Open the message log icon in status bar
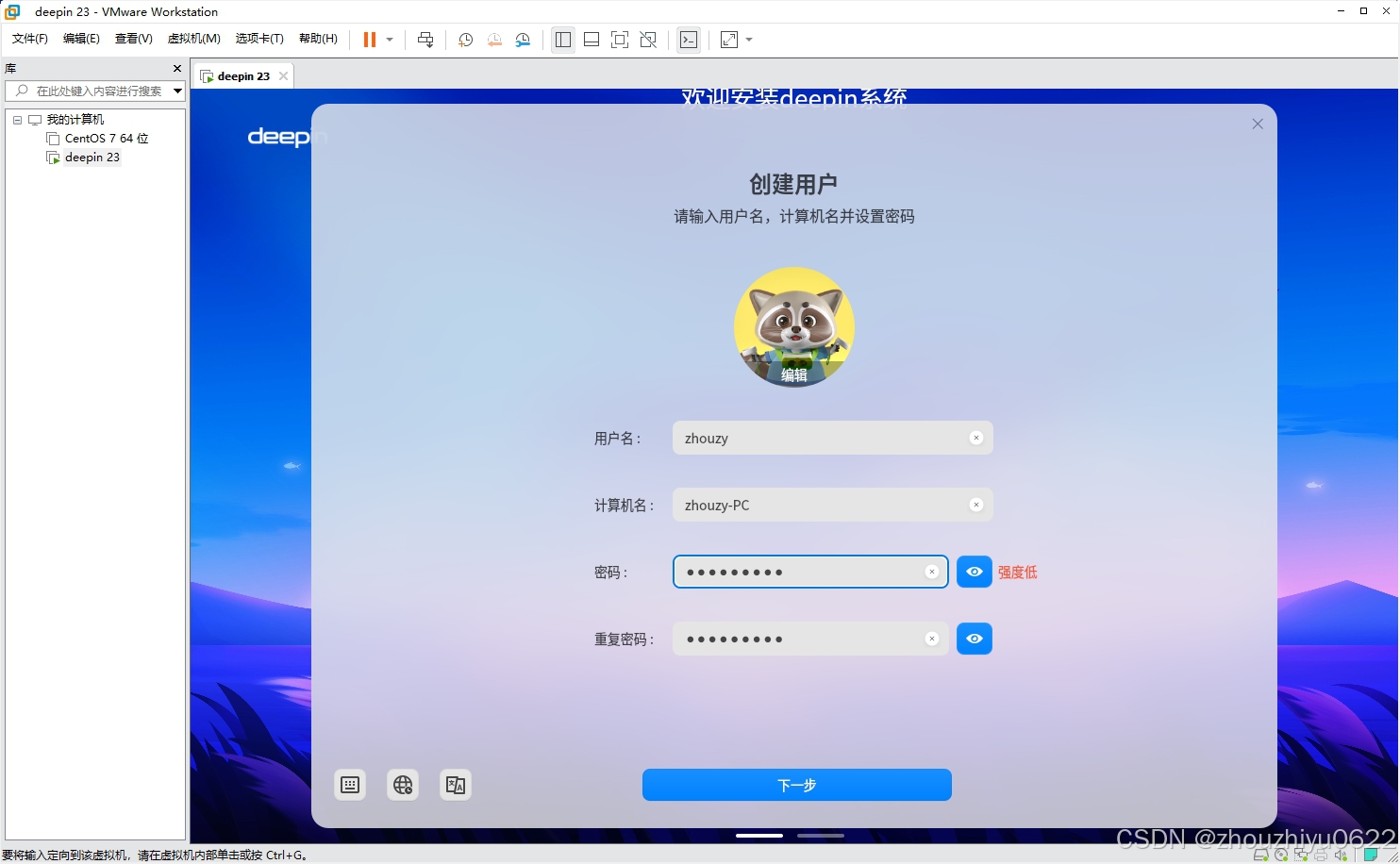 [1371, 855]
